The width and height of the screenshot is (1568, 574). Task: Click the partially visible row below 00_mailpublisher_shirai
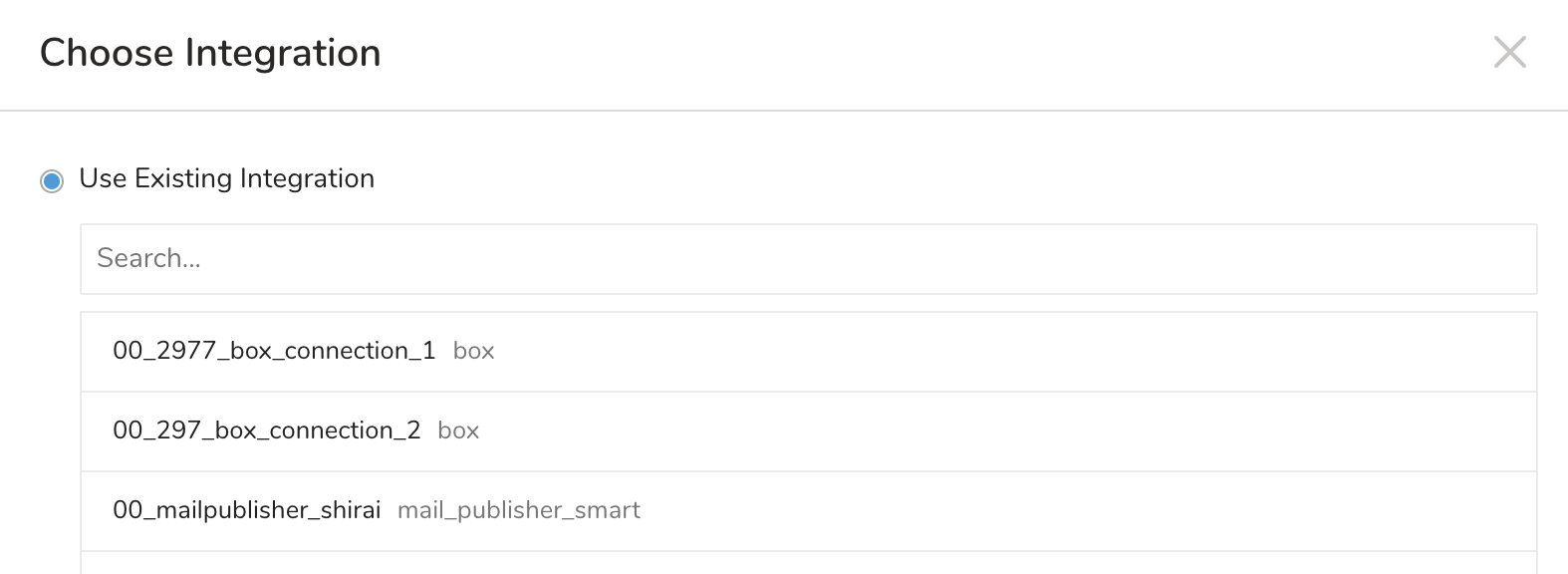point(808,564)
